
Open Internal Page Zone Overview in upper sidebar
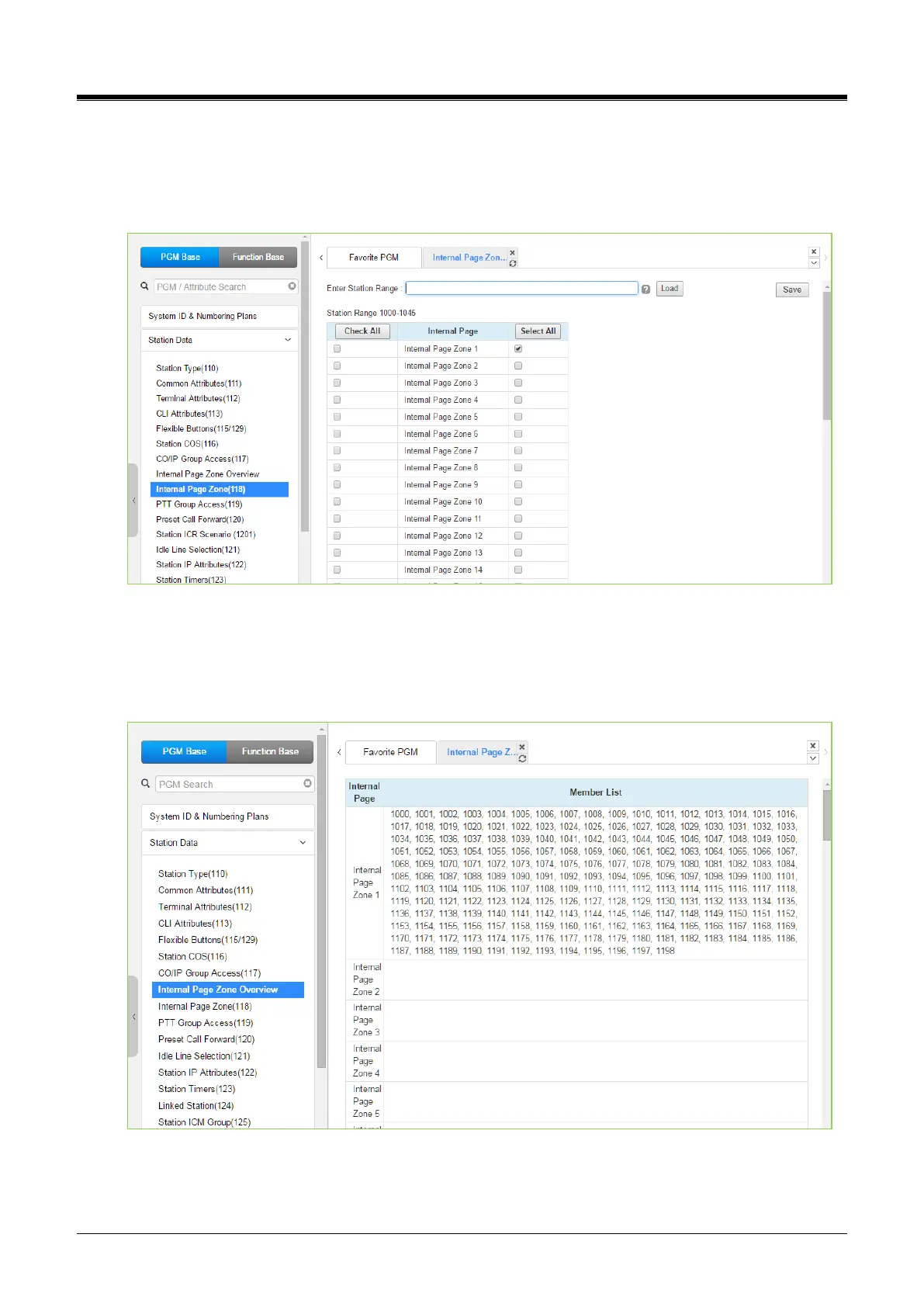(x=208, y=474)
